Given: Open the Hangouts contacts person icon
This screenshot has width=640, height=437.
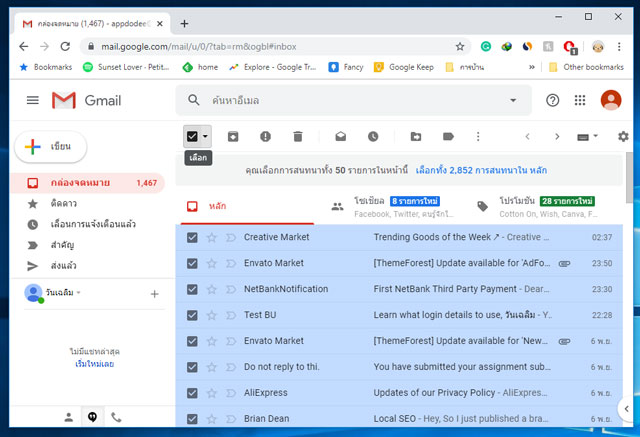Looking at the screenshot, I should 69,417.
